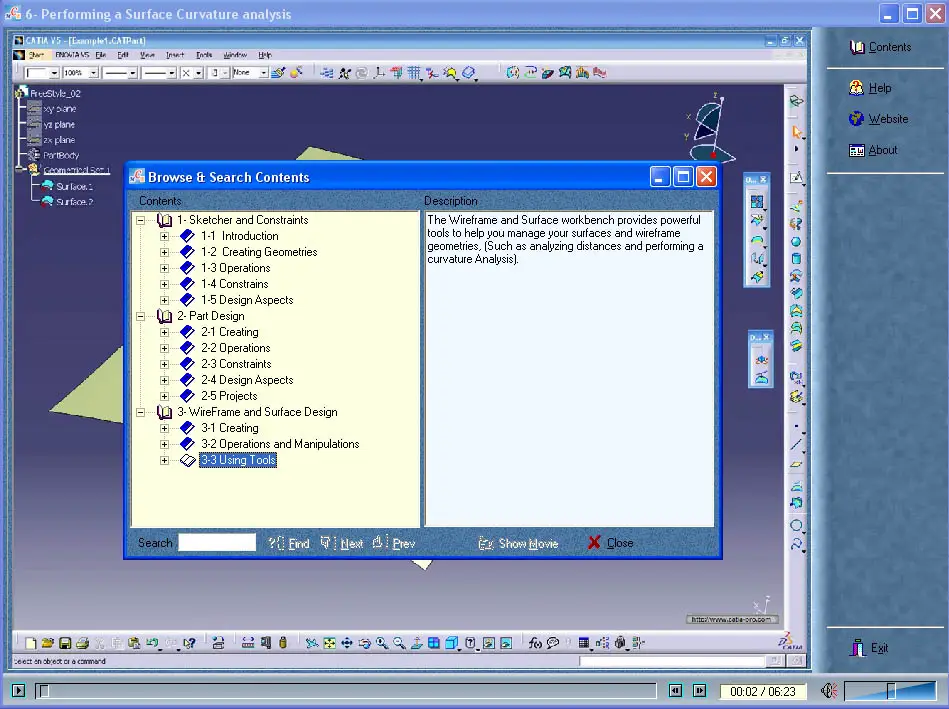Click the line tool icon in right toolbar

[x=796, y=445]
